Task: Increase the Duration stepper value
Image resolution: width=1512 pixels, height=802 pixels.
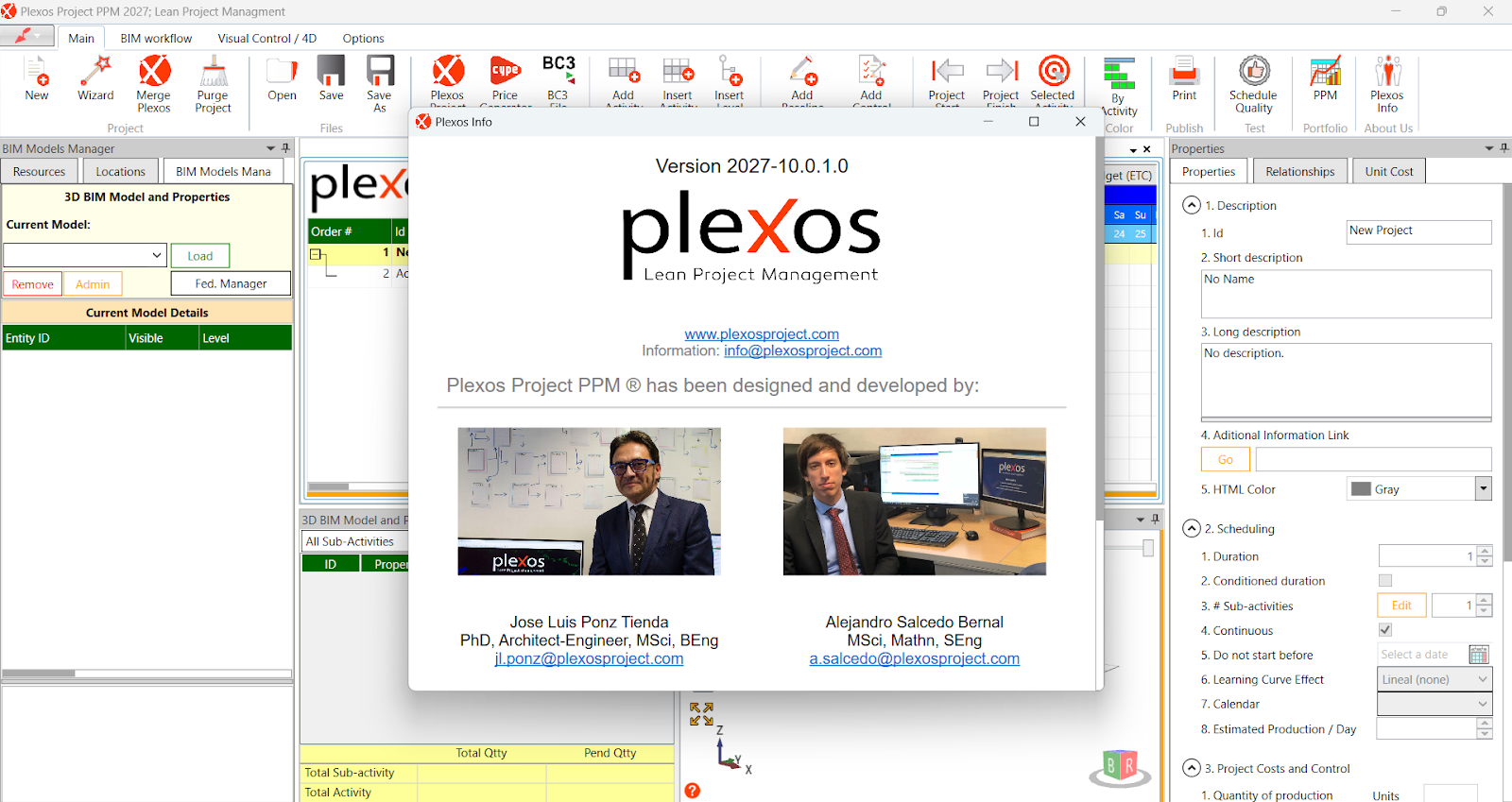Action: tap(1485, 552)
